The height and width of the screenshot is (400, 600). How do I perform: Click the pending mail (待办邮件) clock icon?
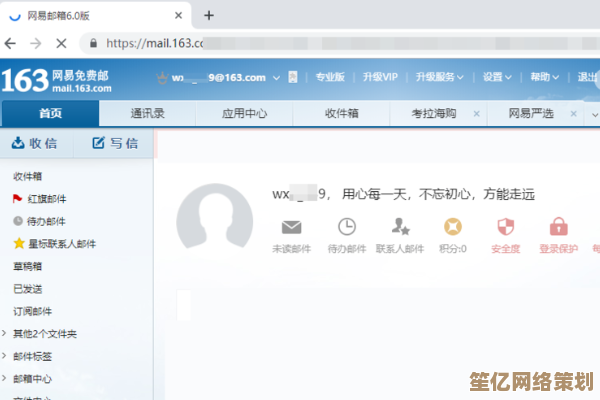click(347, 227)
